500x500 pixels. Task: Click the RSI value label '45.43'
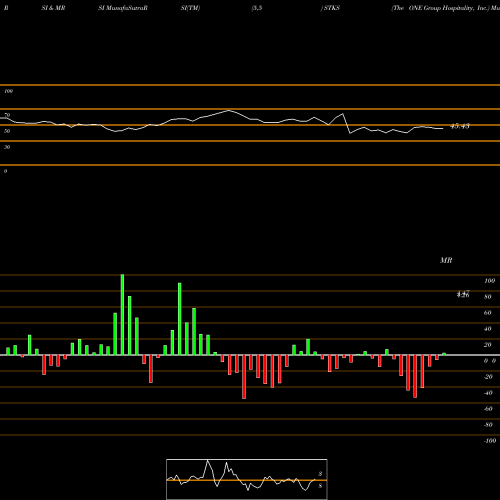[x=460, y=126]
